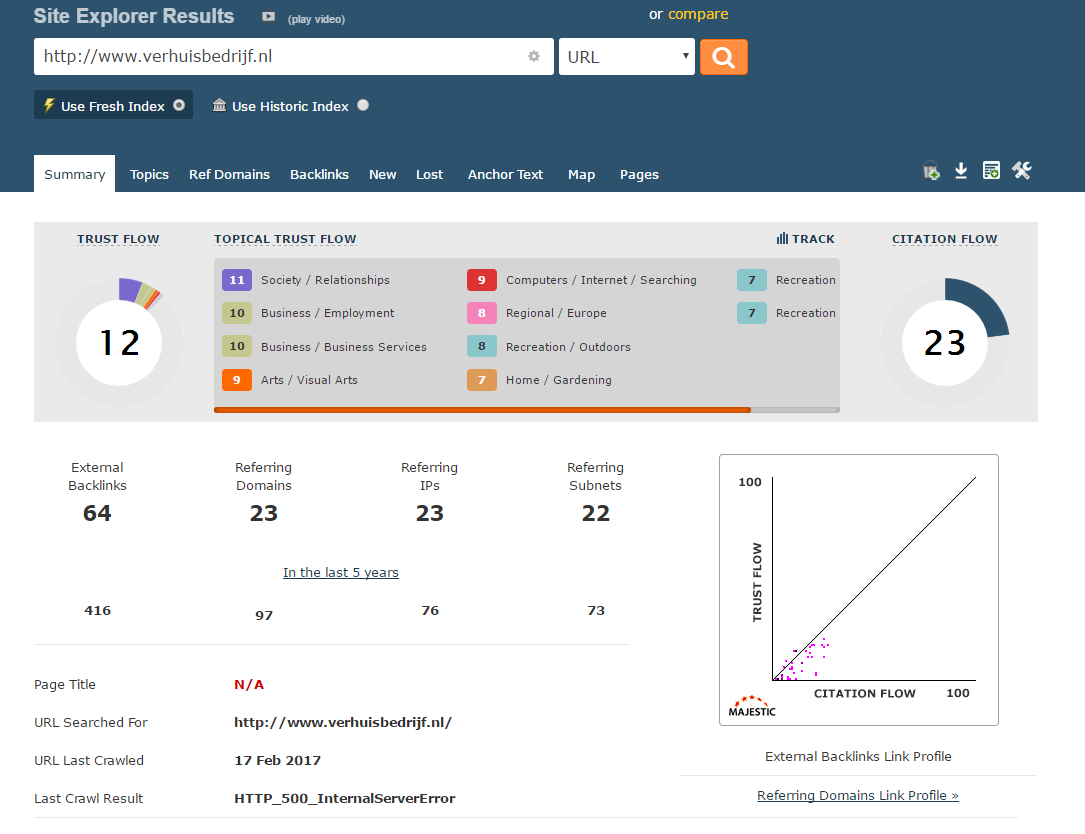This screenshot has height=834, width=1085.
Task: Go to the Backlinks tab
Action: (x=319, y=174)
